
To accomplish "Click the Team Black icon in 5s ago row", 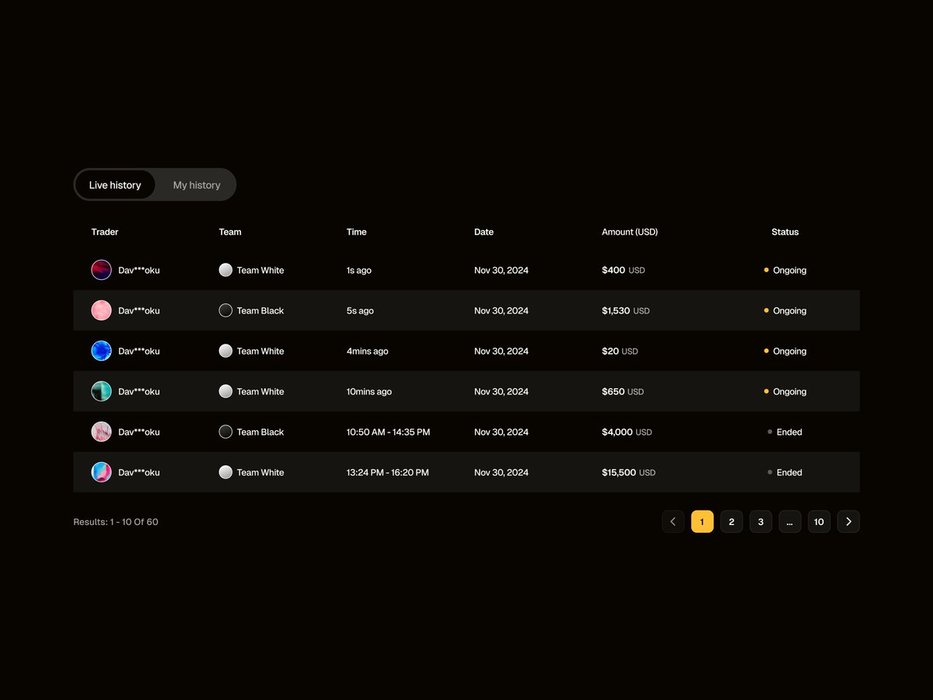I will click(226, 311).
